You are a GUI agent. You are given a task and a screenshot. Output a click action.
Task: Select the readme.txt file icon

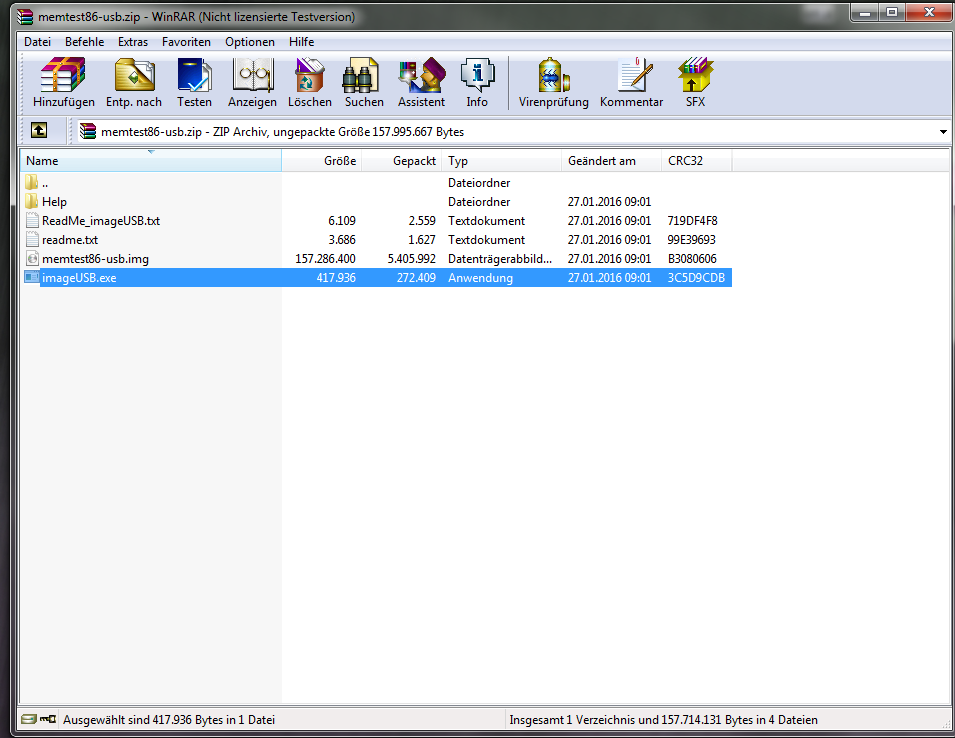pyautogui.click(x=32, y=239)
